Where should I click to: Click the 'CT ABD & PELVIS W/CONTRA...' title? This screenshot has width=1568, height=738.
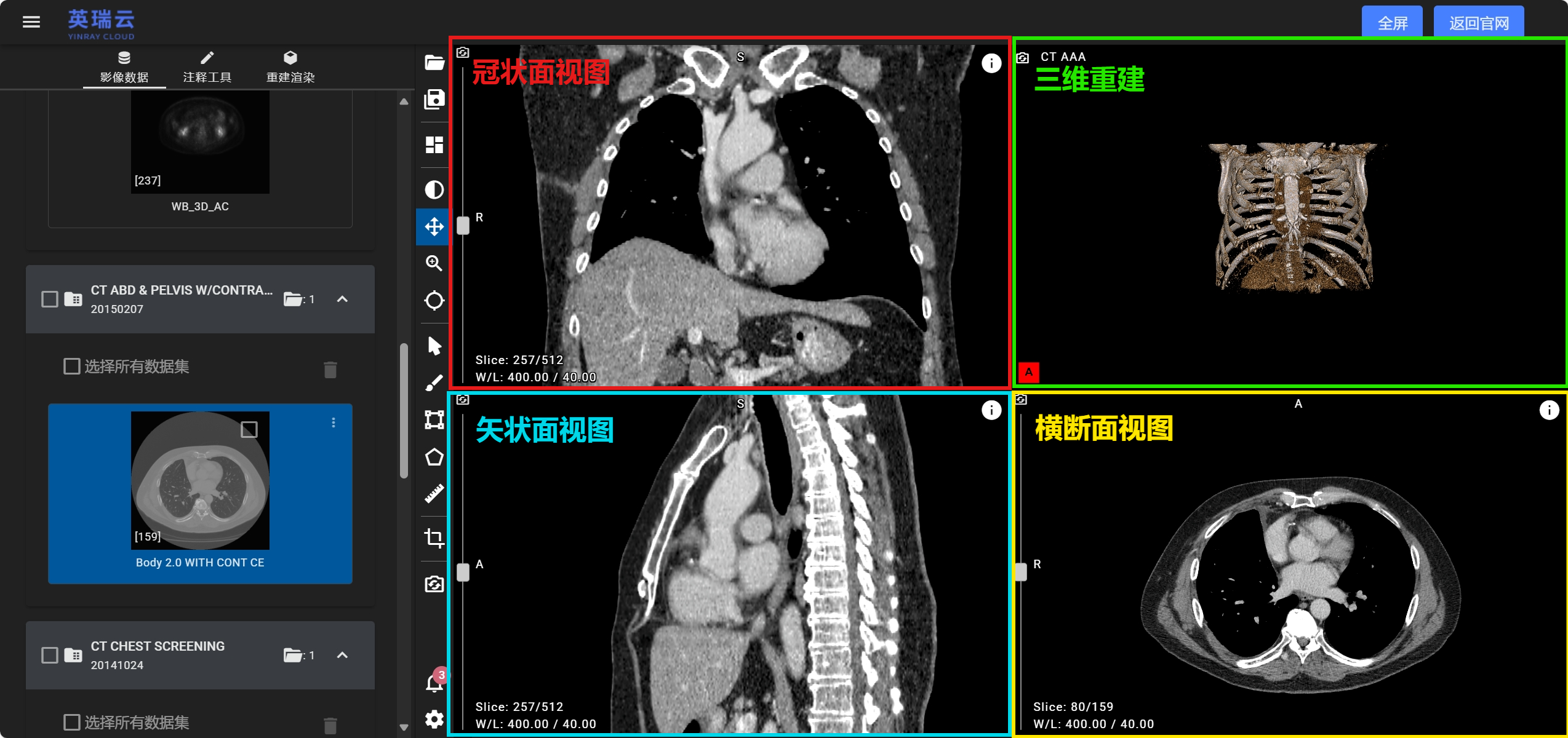click(182, 290)
